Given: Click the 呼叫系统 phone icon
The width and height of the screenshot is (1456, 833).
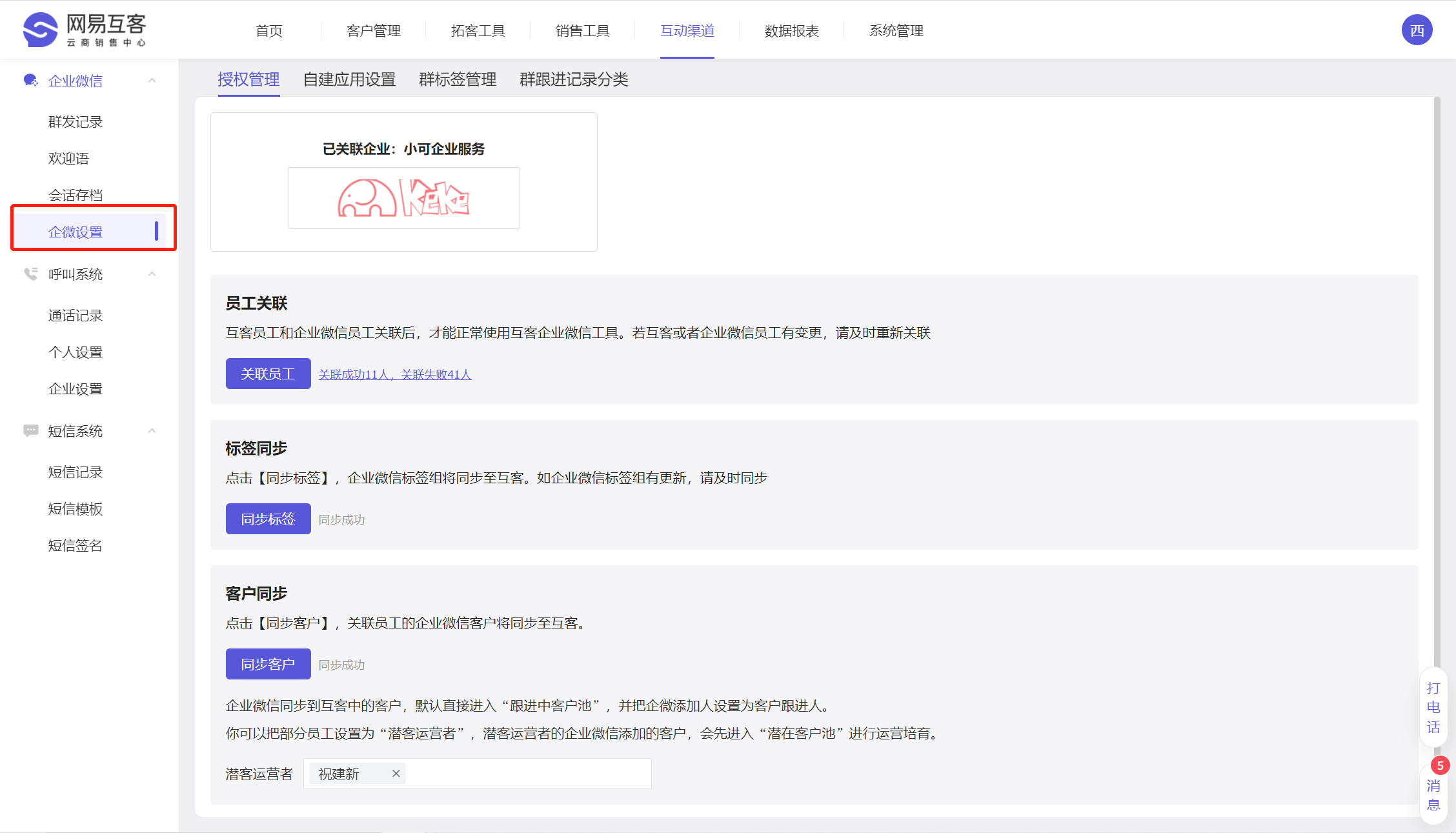Looking at the screenshot, I should point(30,274).
